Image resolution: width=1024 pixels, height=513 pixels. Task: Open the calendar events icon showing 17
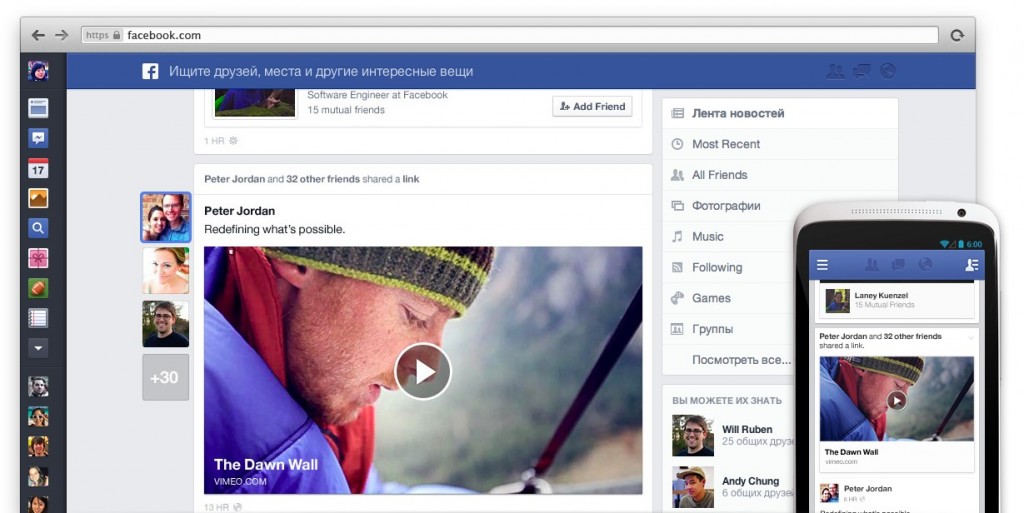pos(38,168)
